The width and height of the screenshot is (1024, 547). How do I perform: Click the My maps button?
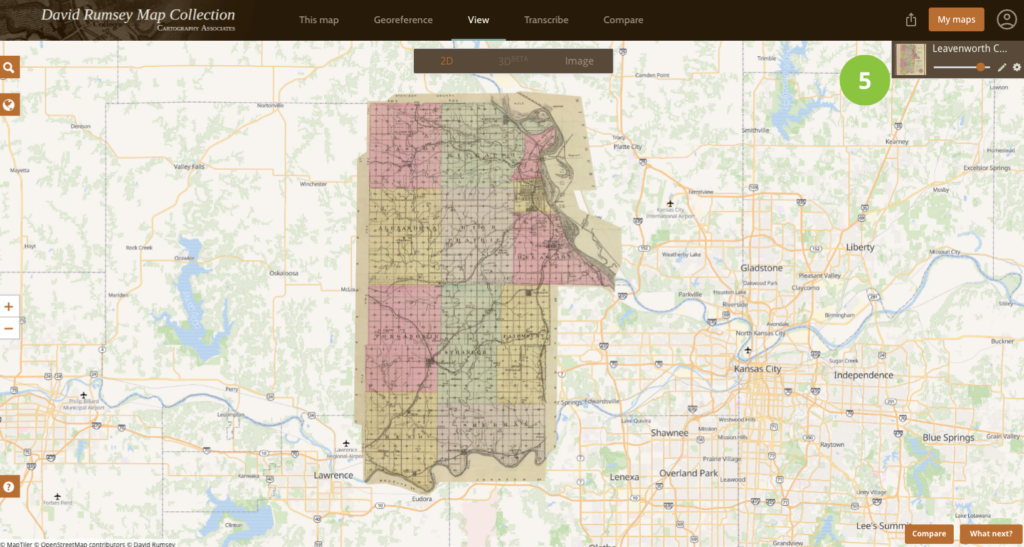click(x=956, y=20)
